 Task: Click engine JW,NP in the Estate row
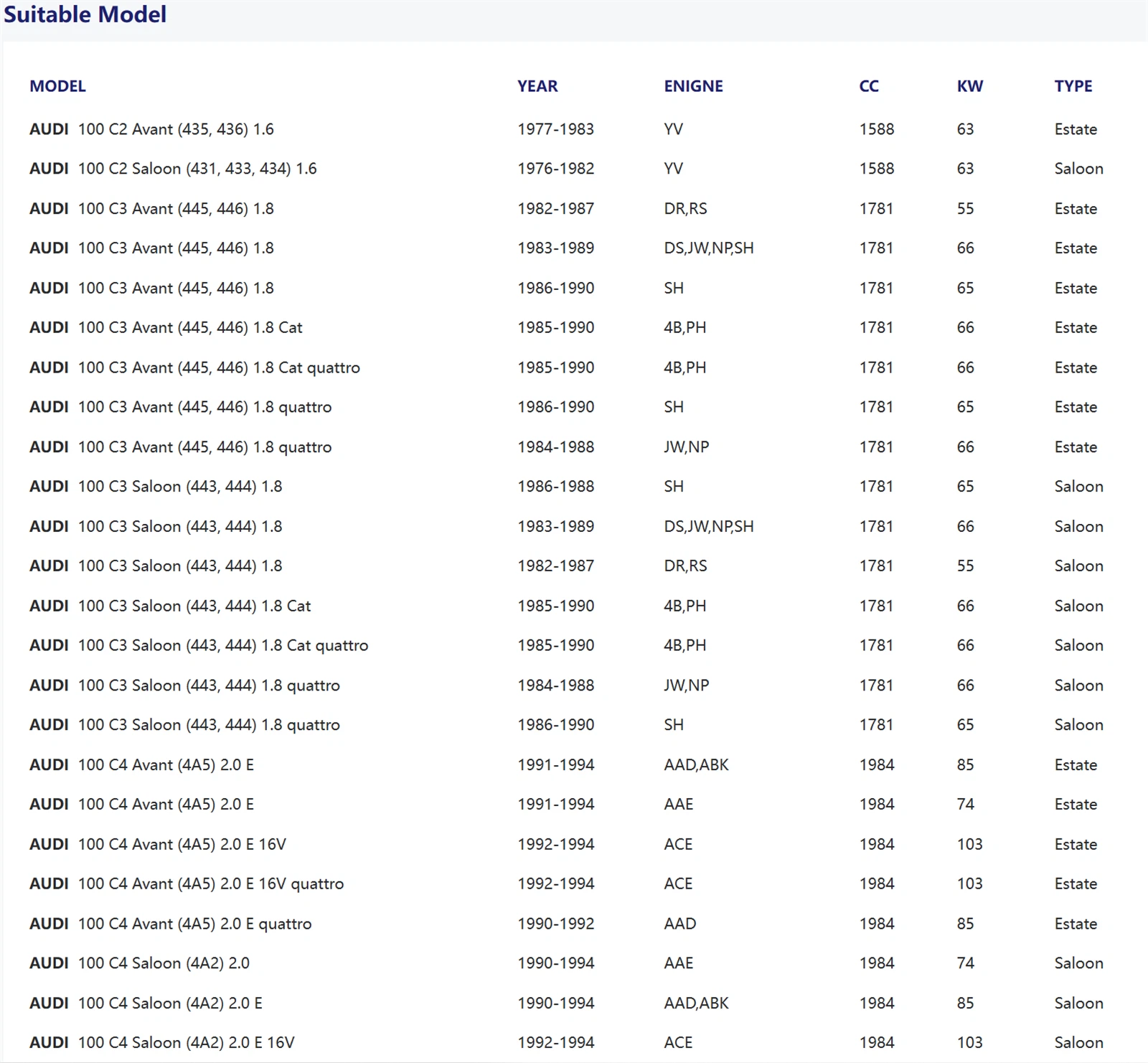click(686, 447)
